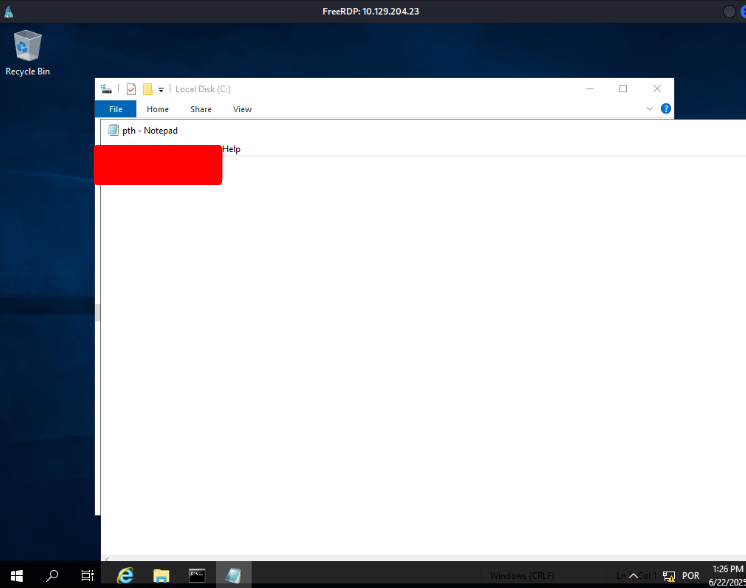Open Task View on the taskbar
Image resolution: width=746 pixels, height=588 pixels.
point(88,575)
